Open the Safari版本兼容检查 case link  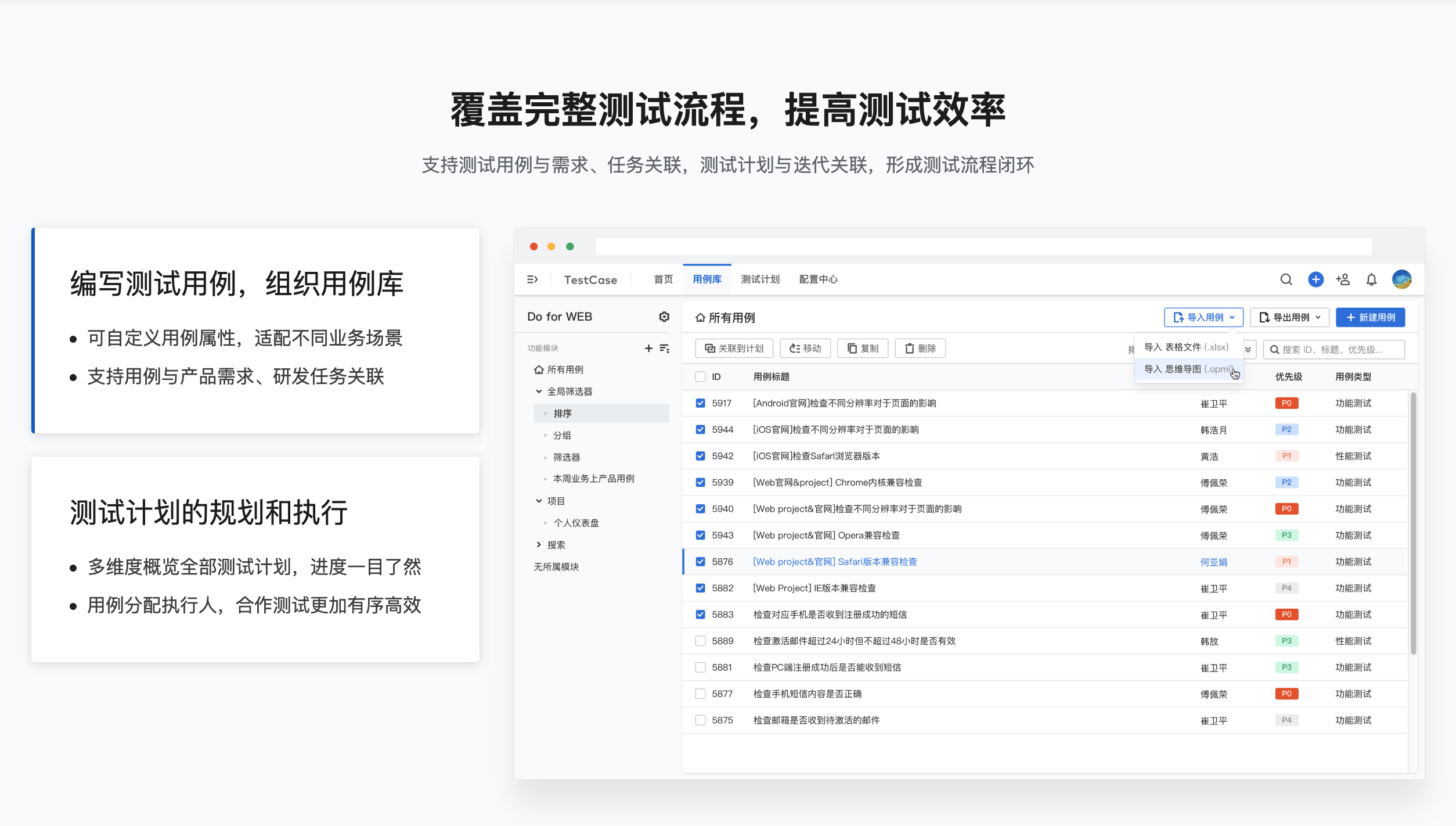coord(835,562)
